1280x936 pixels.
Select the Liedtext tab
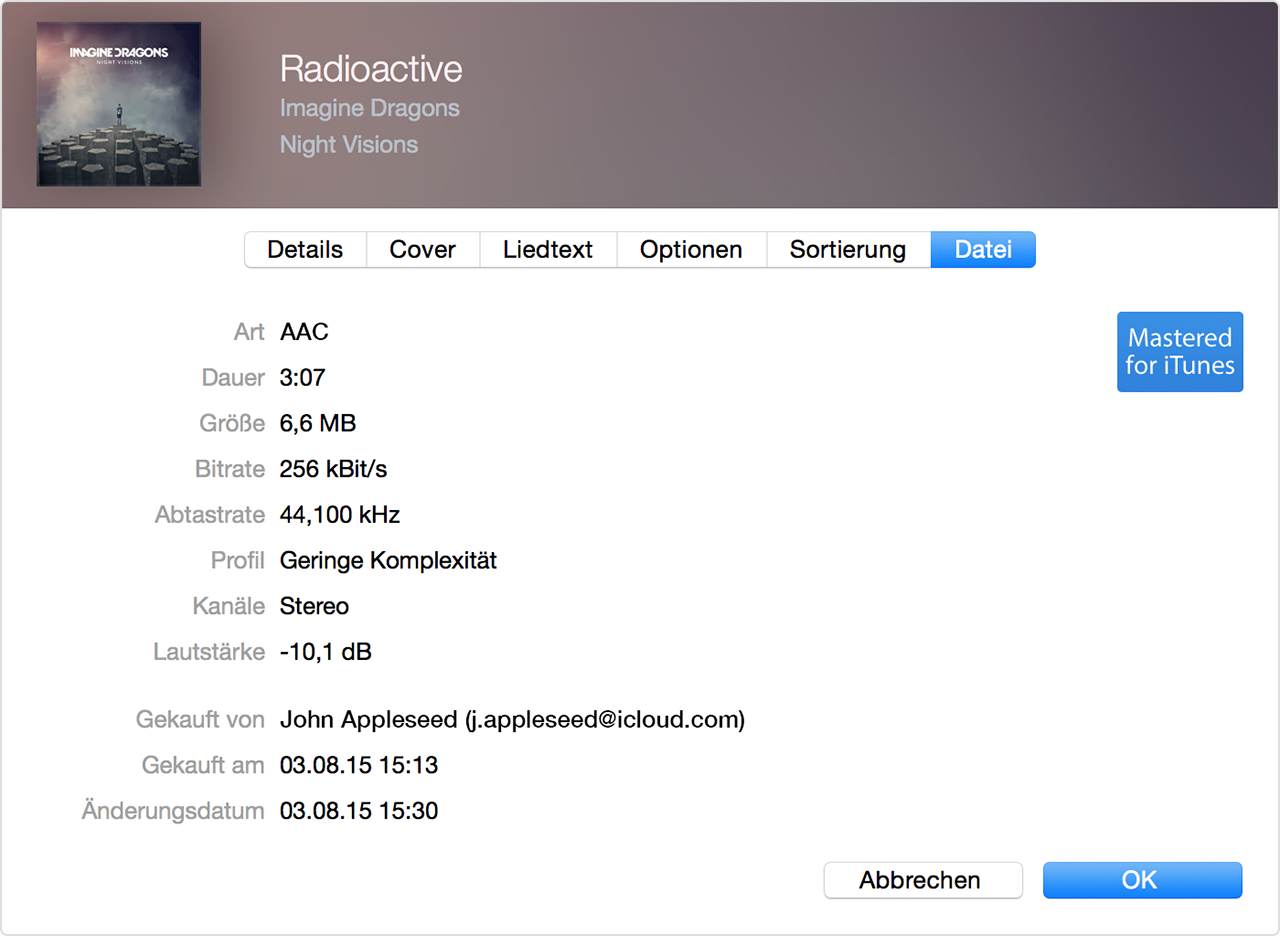[x=548, y=250]
